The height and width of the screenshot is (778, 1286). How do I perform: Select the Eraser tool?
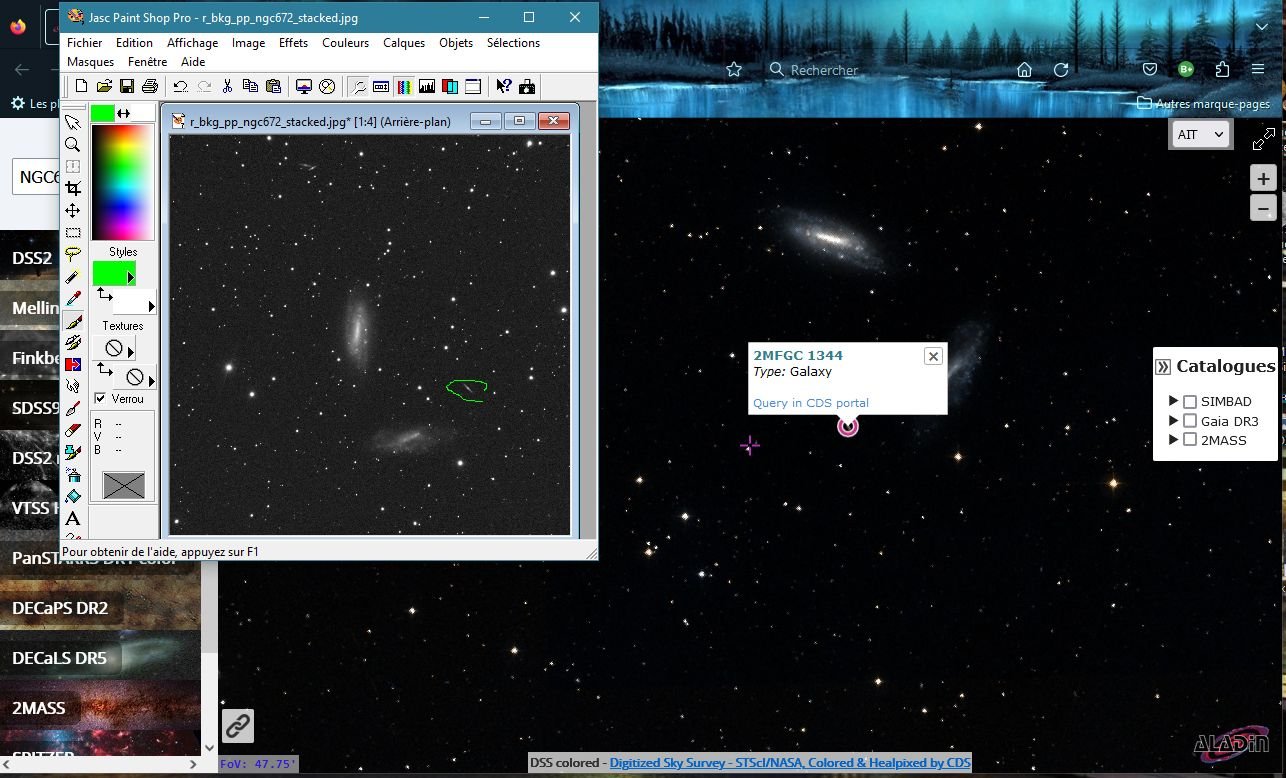[x=73, y=430]
